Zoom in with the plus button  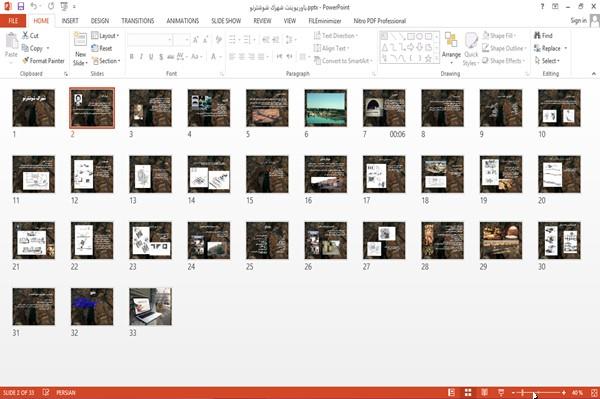click(564, 392)
